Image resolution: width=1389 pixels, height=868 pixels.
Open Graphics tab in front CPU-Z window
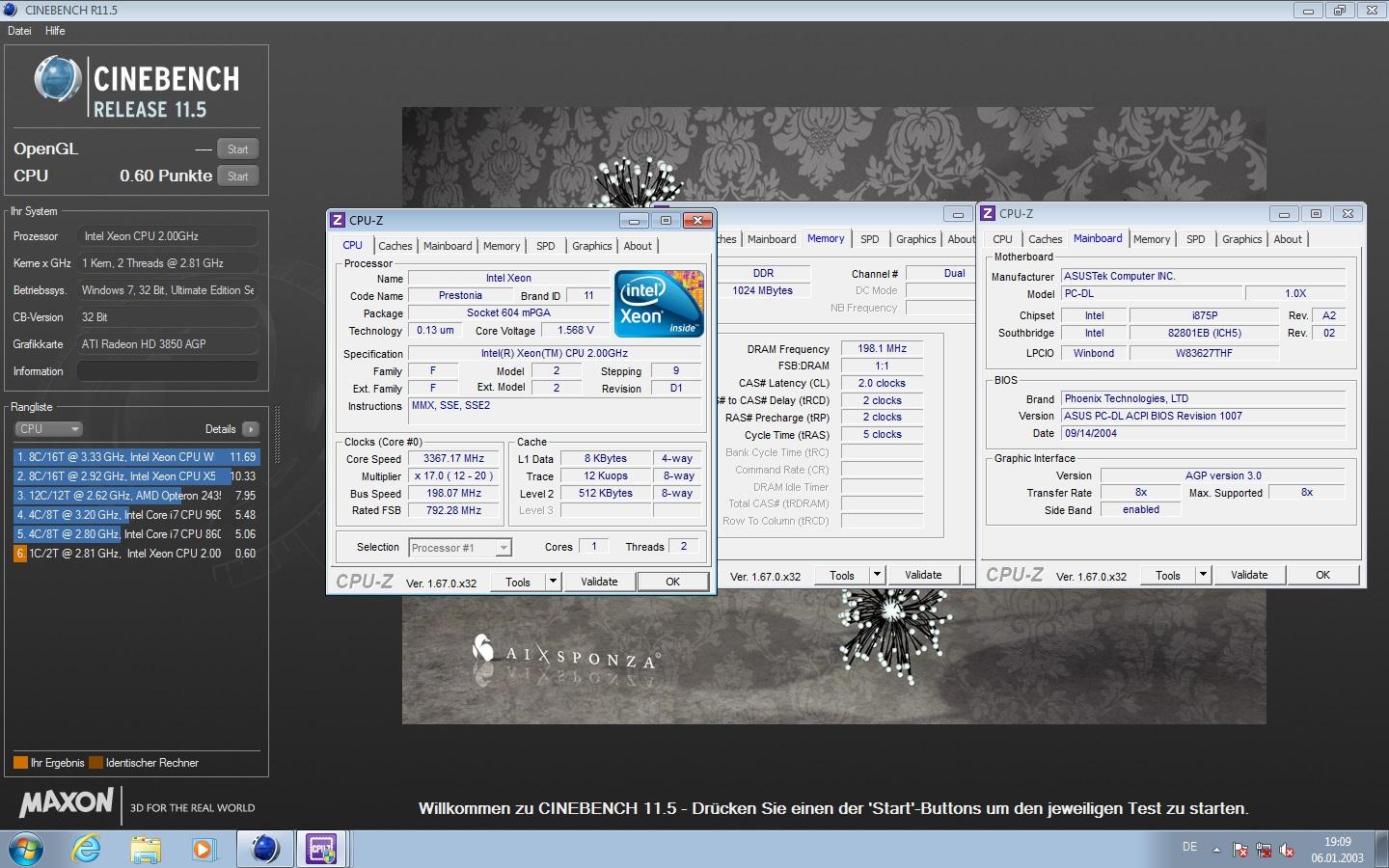click(x=592, y=246)
